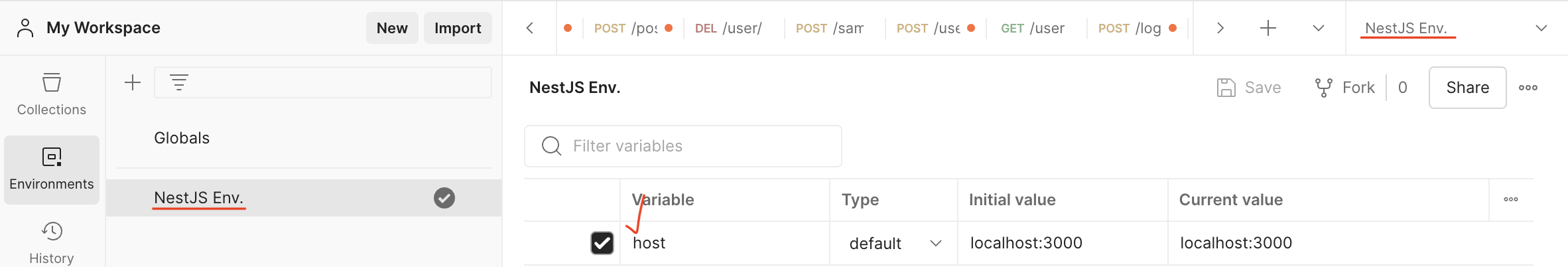The height and width of the screenshot is (267, 1568).
Task: Expand the type dropdown showing default
Action: point(894,243)
